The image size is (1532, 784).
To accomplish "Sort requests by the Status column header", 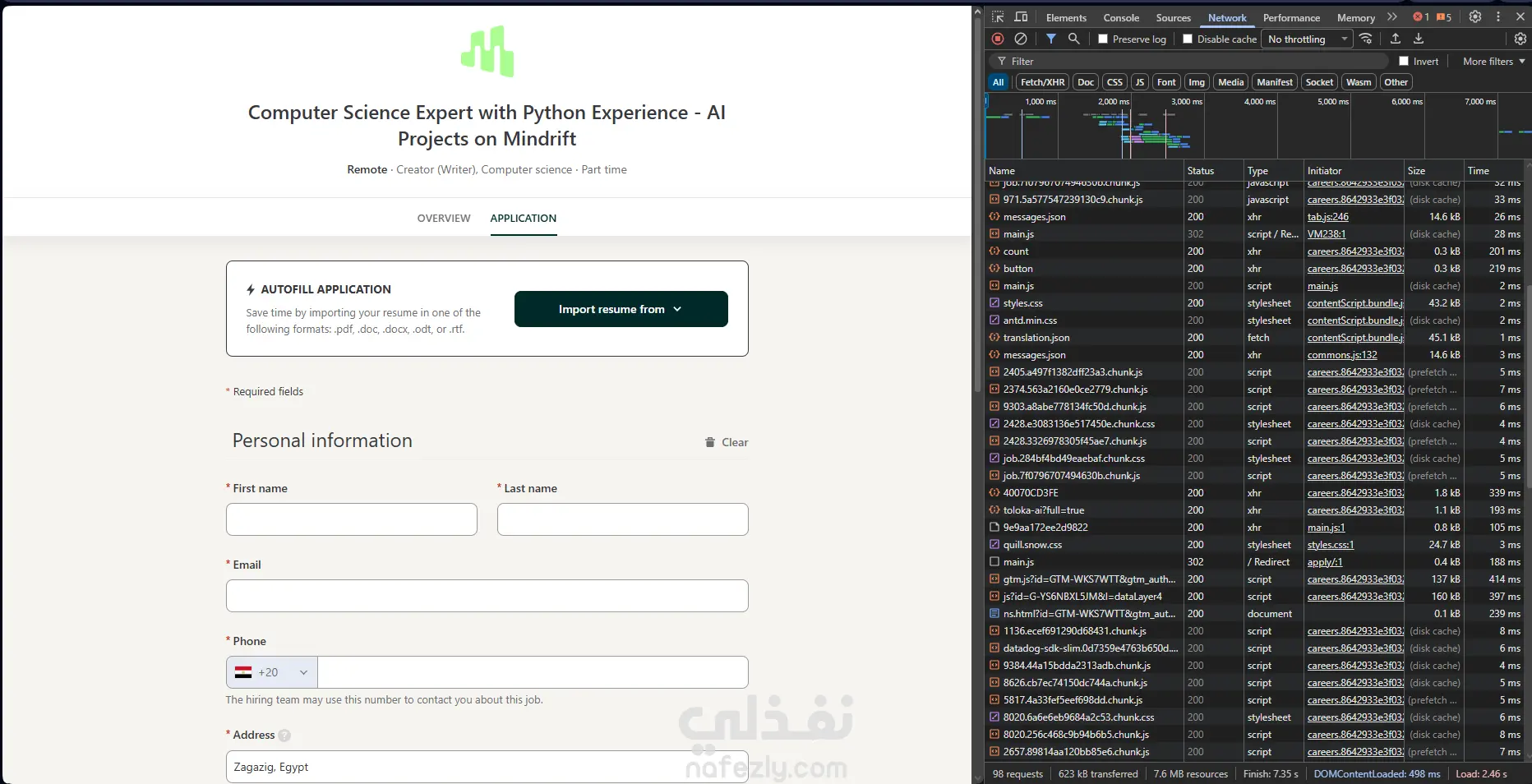I will [x=1213, y=171].
